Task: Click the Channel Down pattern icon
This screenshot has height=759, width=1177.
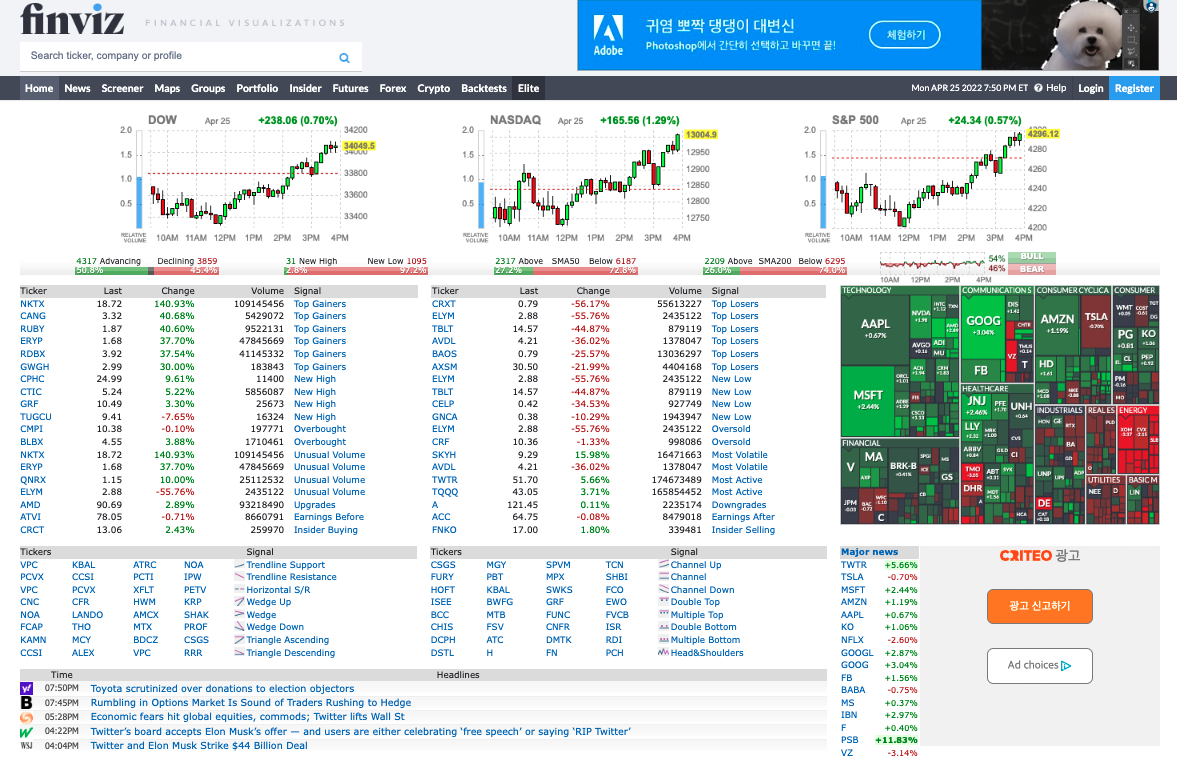Action: (x=664, y=589)
